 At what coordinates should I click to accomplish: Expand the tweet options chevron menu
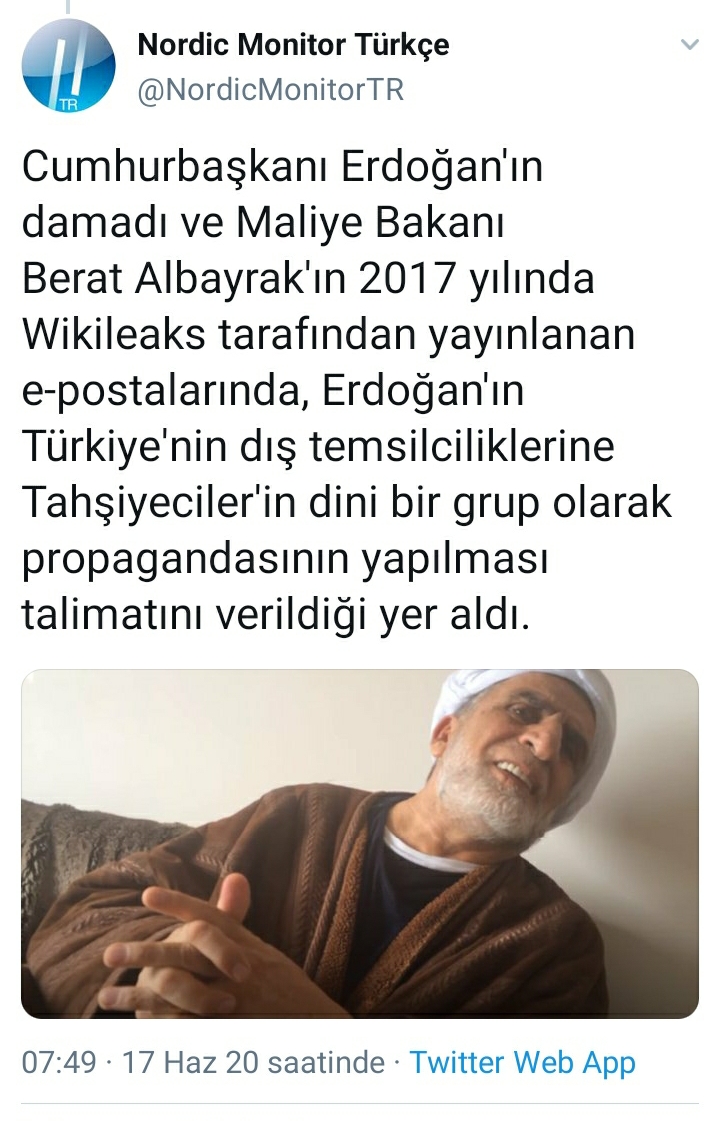coord(689,45)
